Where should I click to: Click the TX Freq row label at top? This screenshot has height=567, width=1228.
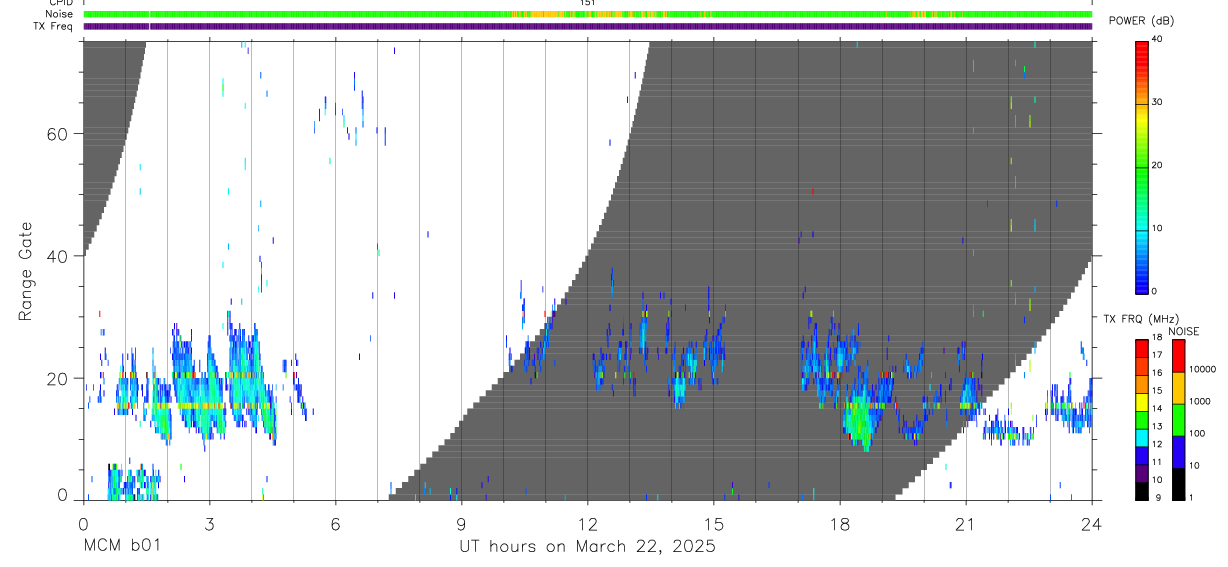click(x=54, y=26)
